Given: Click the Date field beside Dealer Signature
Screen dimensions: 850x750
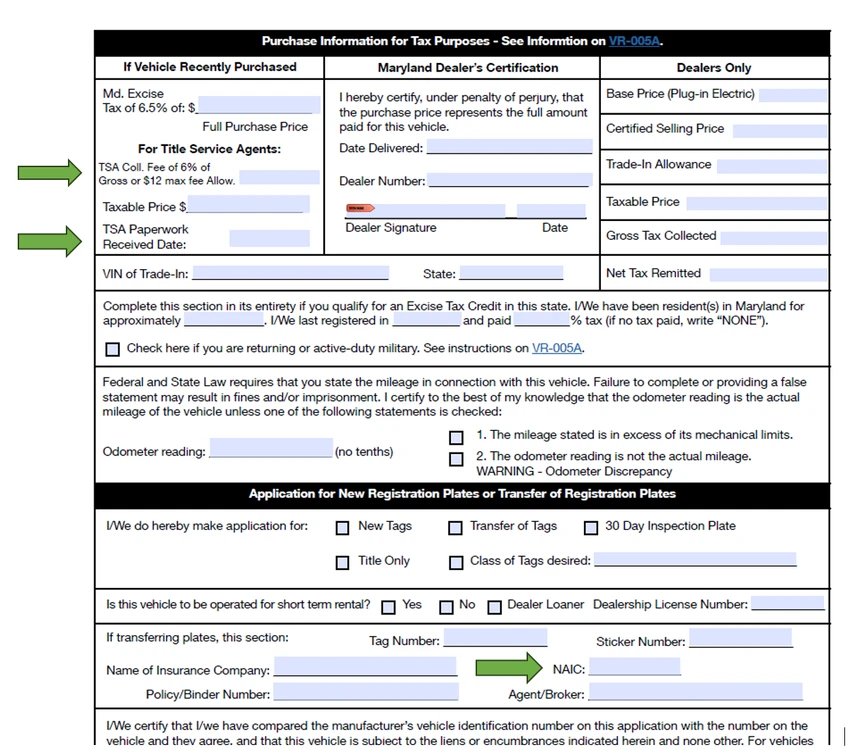Looking at the screenshot, I should (x=551, y=211).
